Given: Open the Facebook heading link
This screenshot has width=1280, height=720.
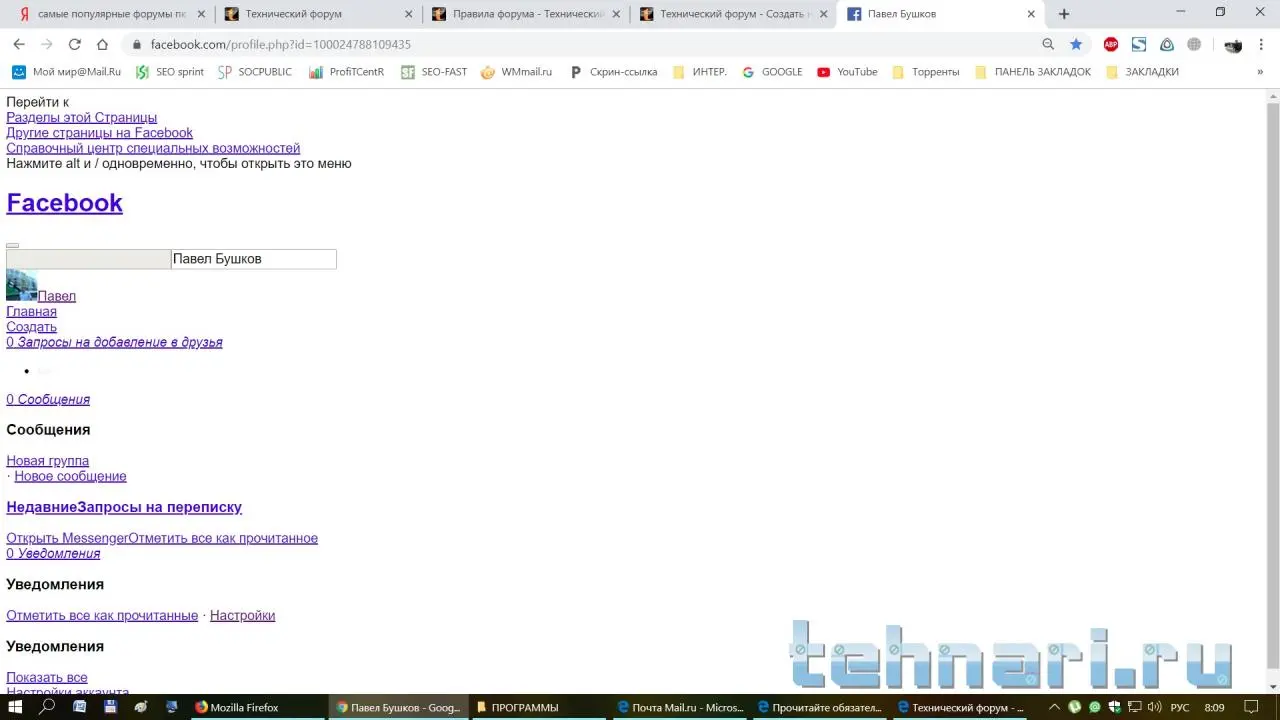Looking at the screenshot, I should (x=64, y=202).
